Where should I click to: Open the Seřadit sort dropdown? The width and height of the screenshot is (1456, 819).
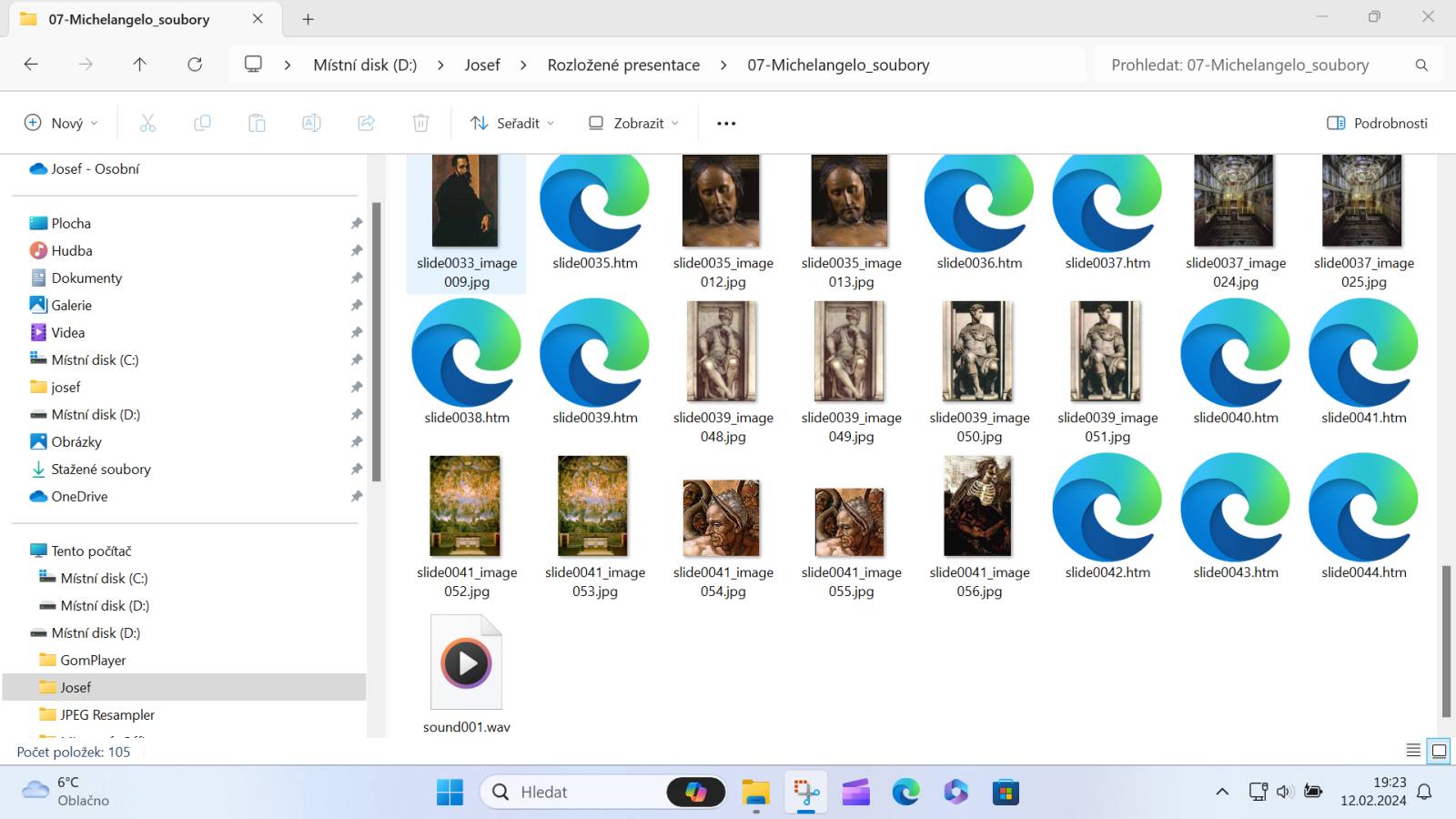pos(512,123)
